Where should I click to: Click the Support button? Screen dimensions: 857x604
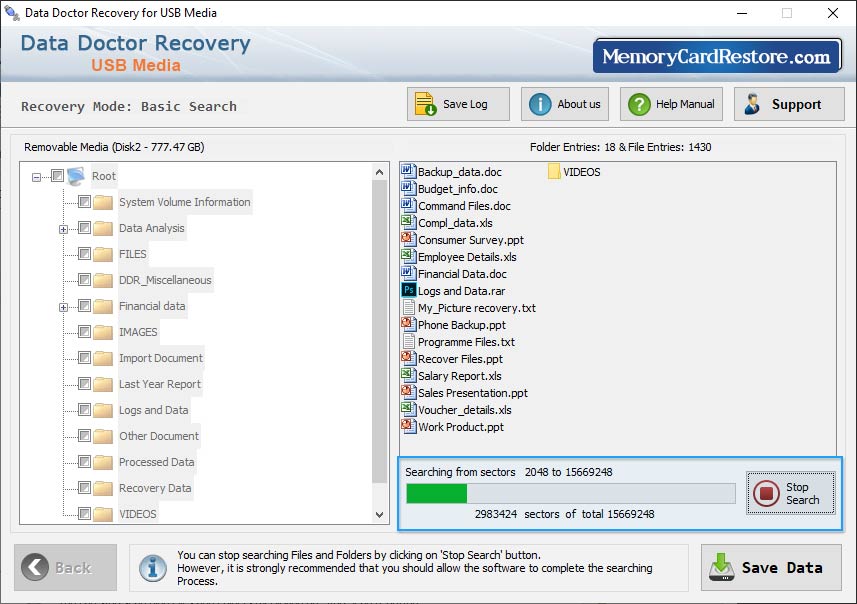[x=789, y=104]
